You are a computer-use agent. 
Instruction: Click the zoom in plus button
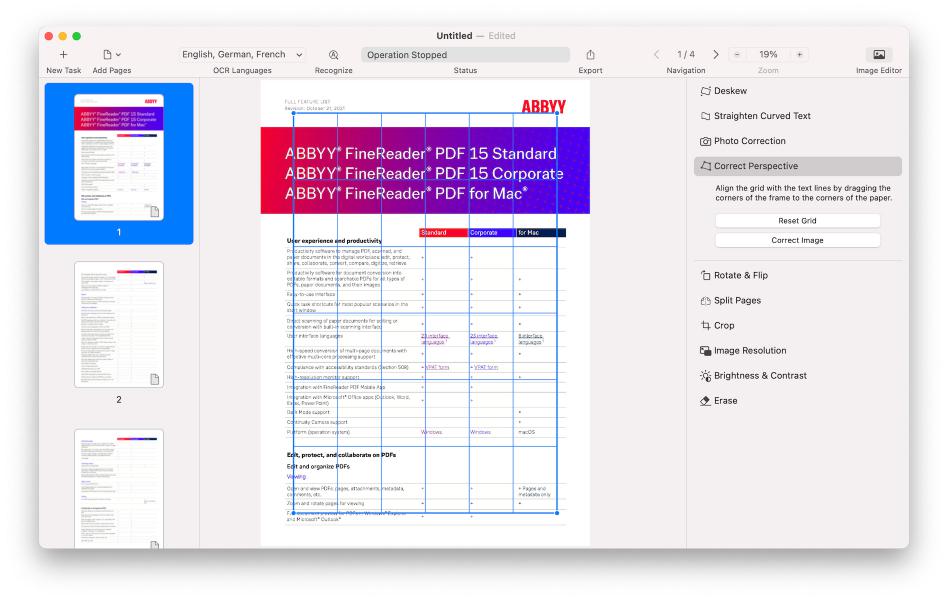coord(799,54)
